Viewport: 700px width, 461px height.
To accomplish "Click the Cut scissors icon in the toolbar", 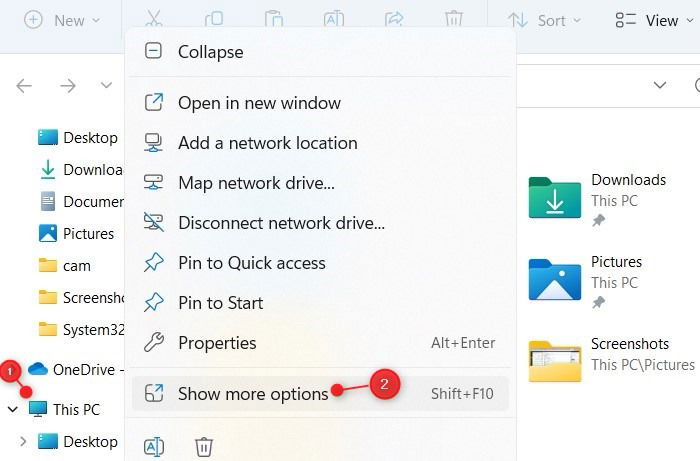I will pos(153,19).
